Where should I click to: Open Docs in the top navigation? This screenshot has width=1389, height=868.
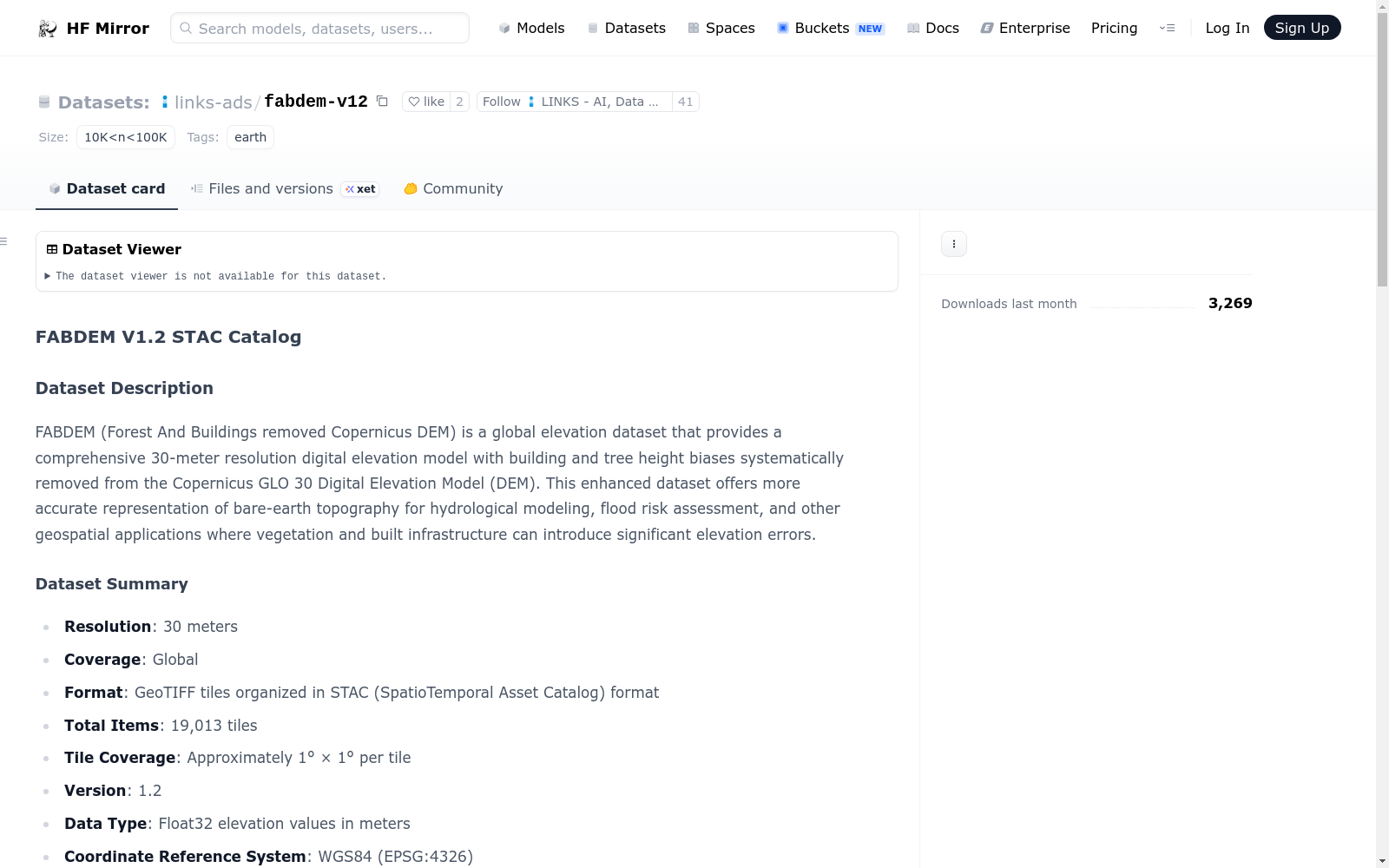pos(933,29)
